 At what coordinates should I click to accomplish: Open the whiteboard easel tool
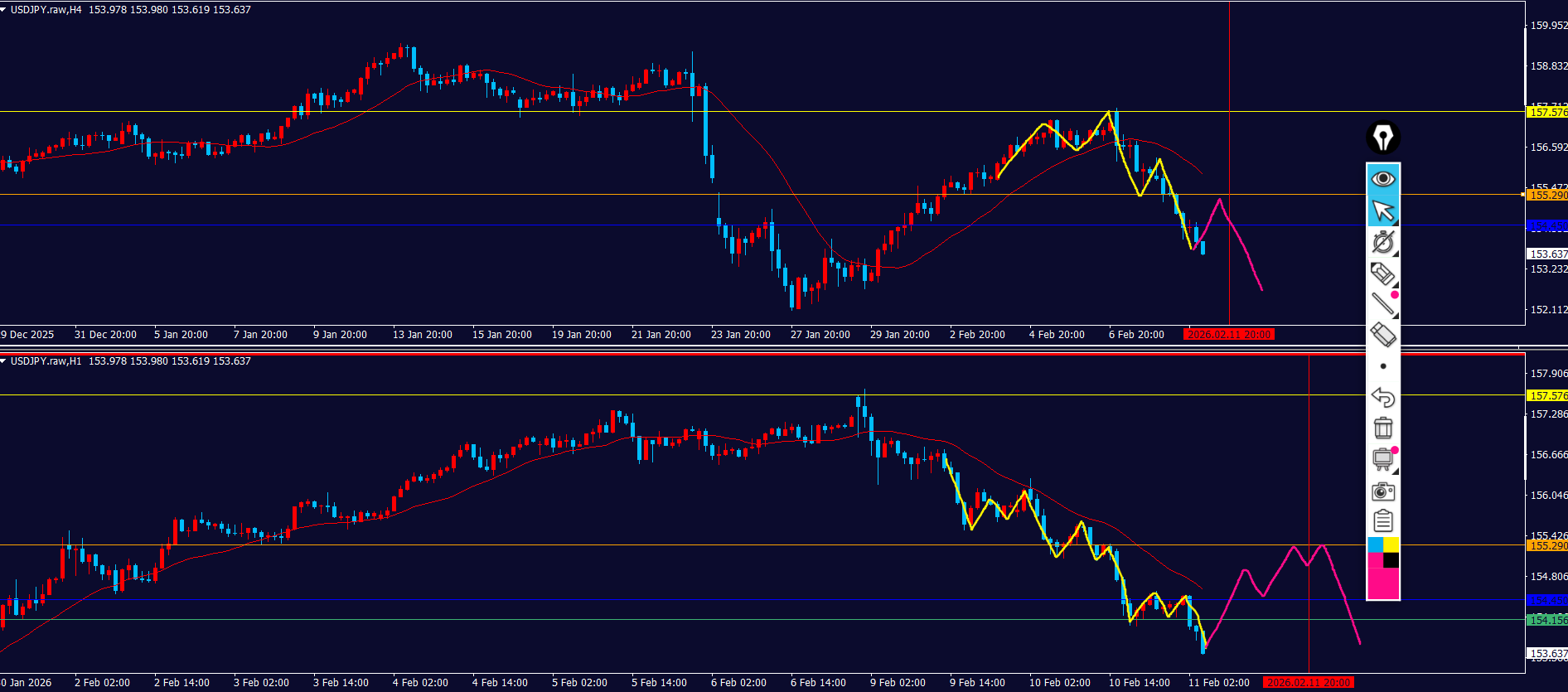1382,459
